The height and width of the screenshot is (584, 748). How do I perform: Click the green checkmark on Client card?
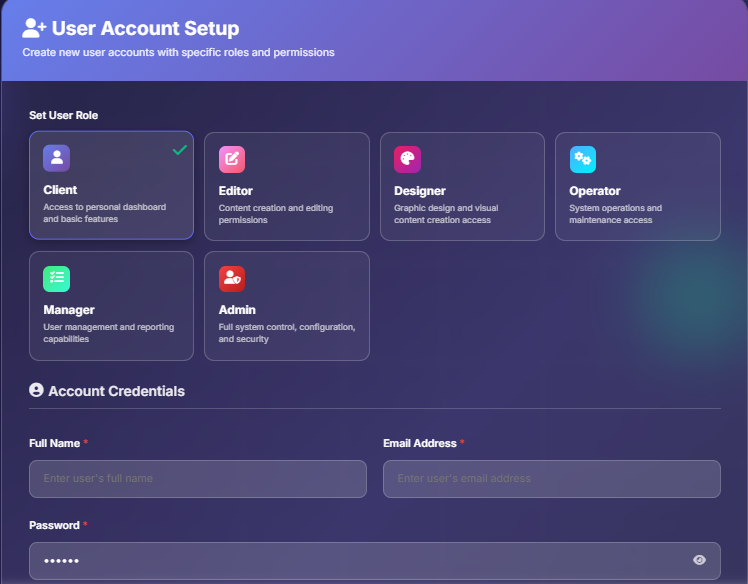179,150
